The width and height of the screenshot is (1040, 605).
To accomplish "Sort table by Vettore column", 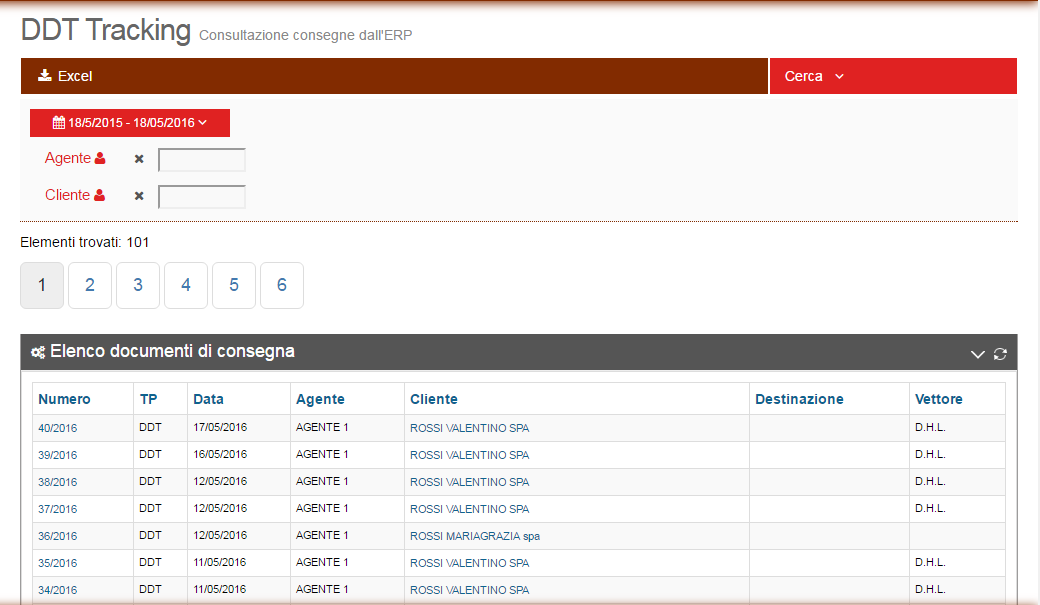I will point(938,399).
